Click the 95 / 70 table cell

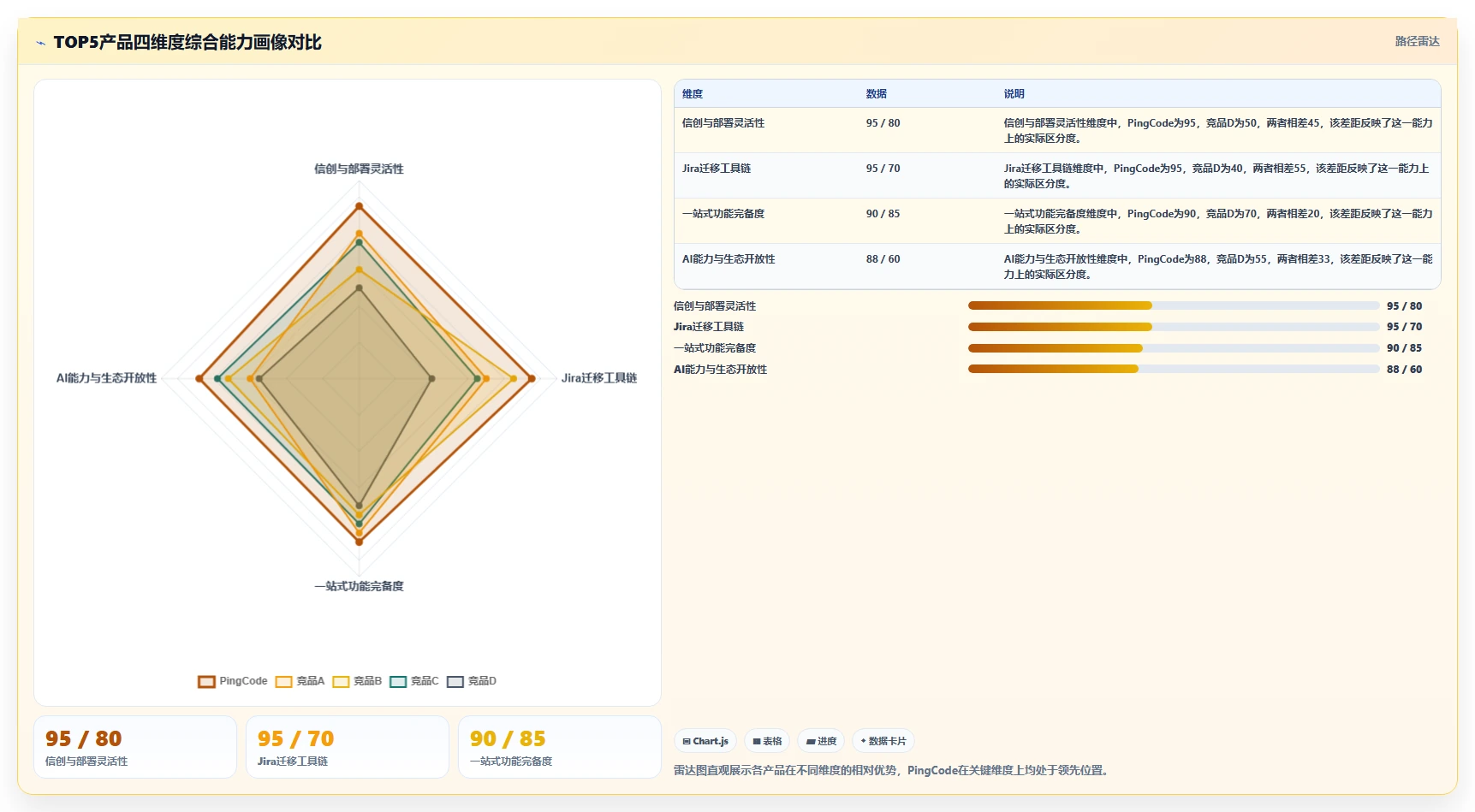tap(883, 169)
